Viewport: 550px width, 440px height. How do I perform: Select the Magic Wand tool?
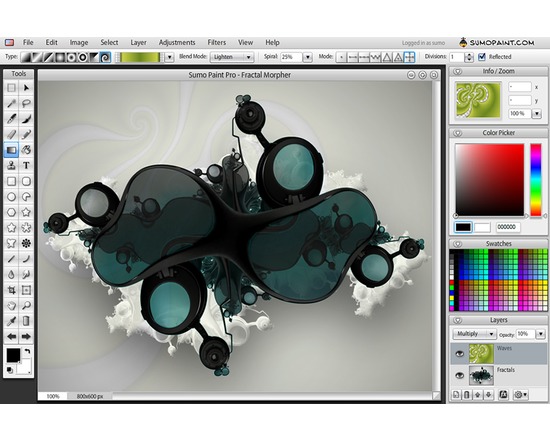point(12,103)
